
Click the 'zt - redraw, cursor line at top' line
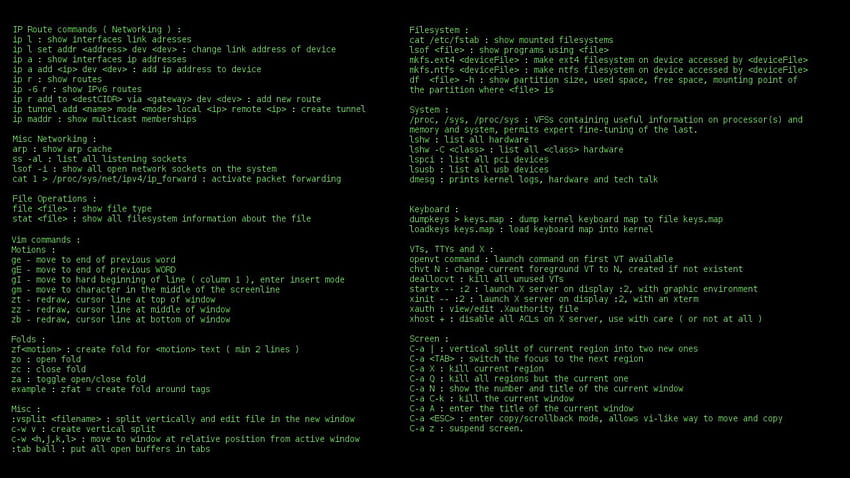coord(113,299)
